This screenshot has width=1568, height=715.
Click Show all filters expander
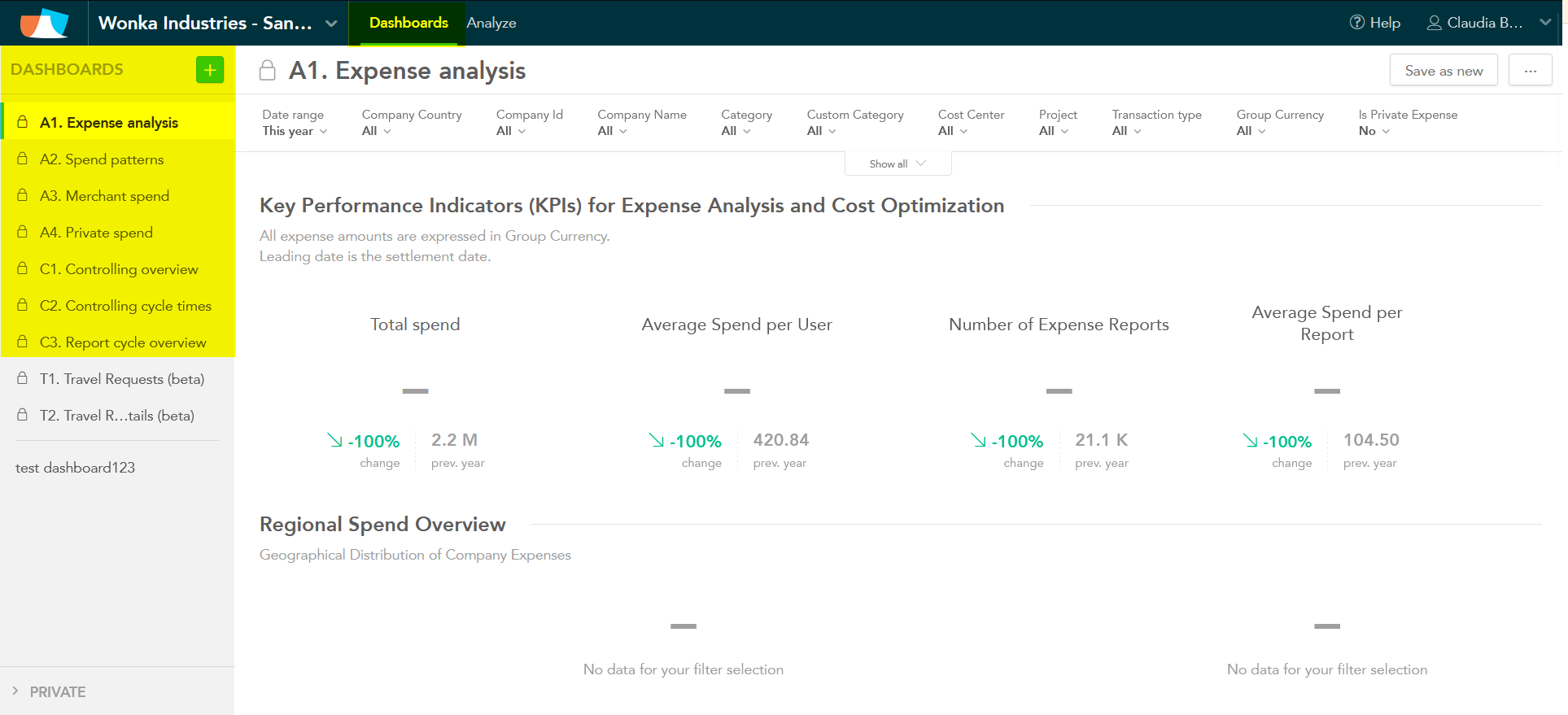coord(898,163)
